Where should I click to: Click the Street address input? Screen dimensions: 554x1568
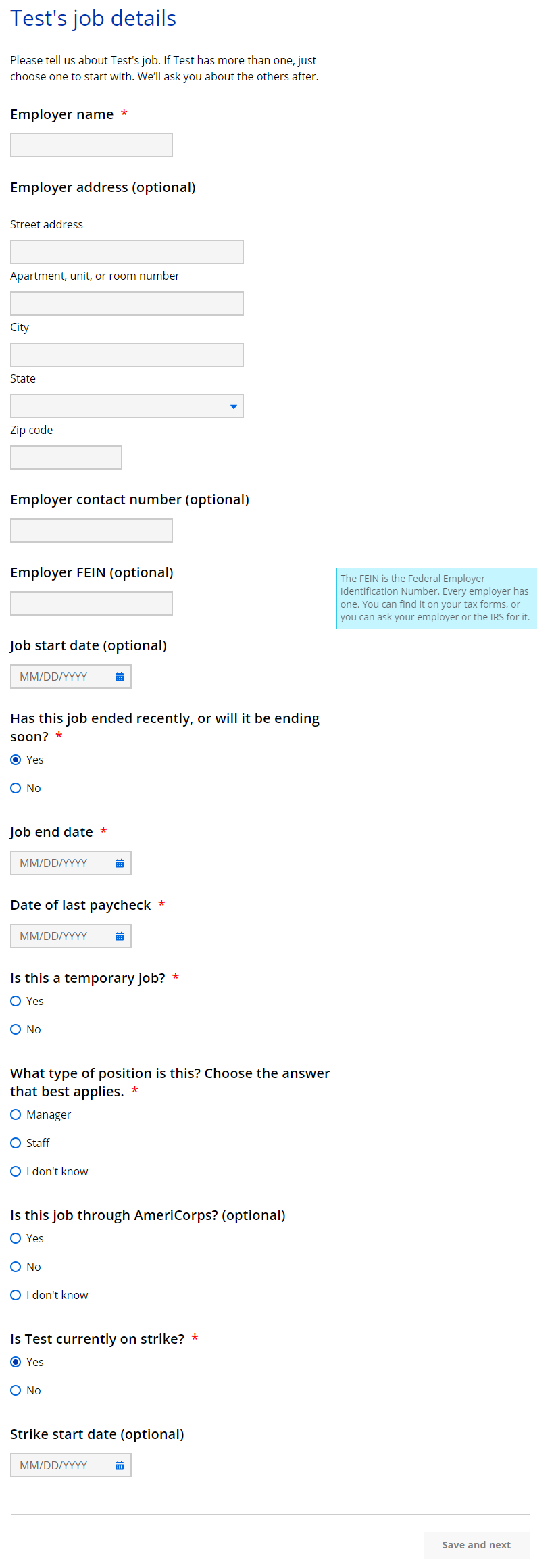pyautogui.click(x=127, y=252)
